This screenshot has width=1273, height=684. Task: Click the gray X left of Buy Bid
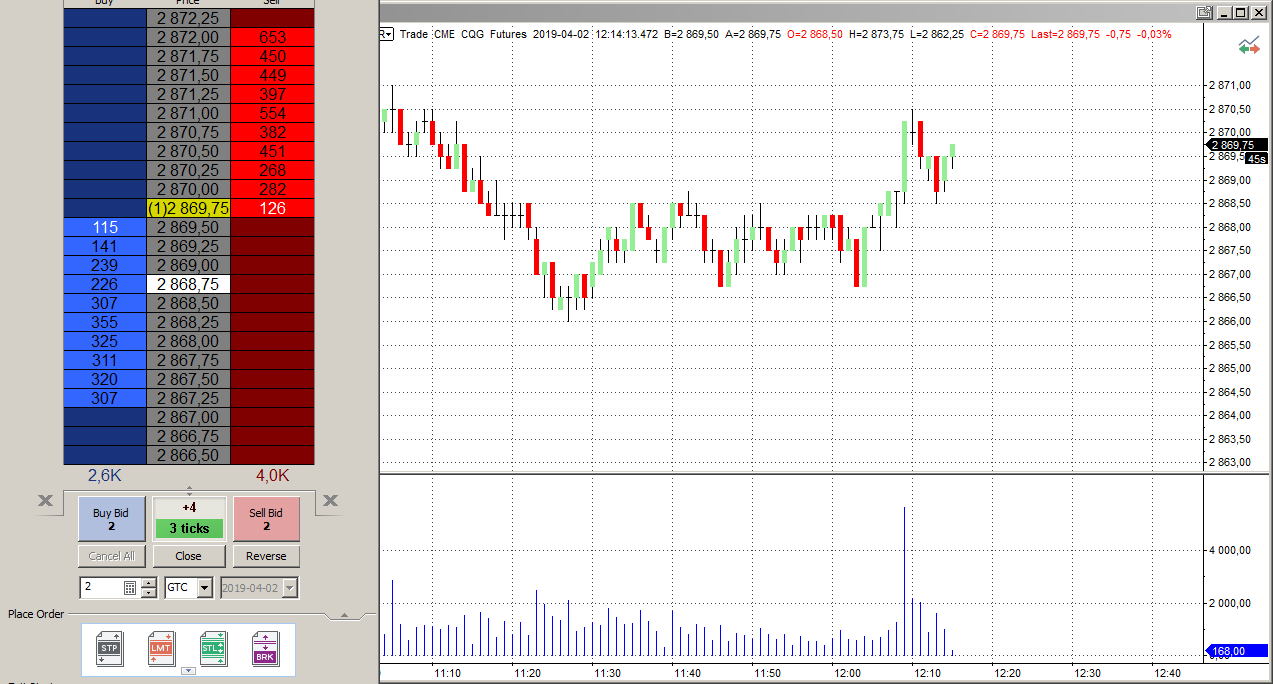tap(45, 501)
